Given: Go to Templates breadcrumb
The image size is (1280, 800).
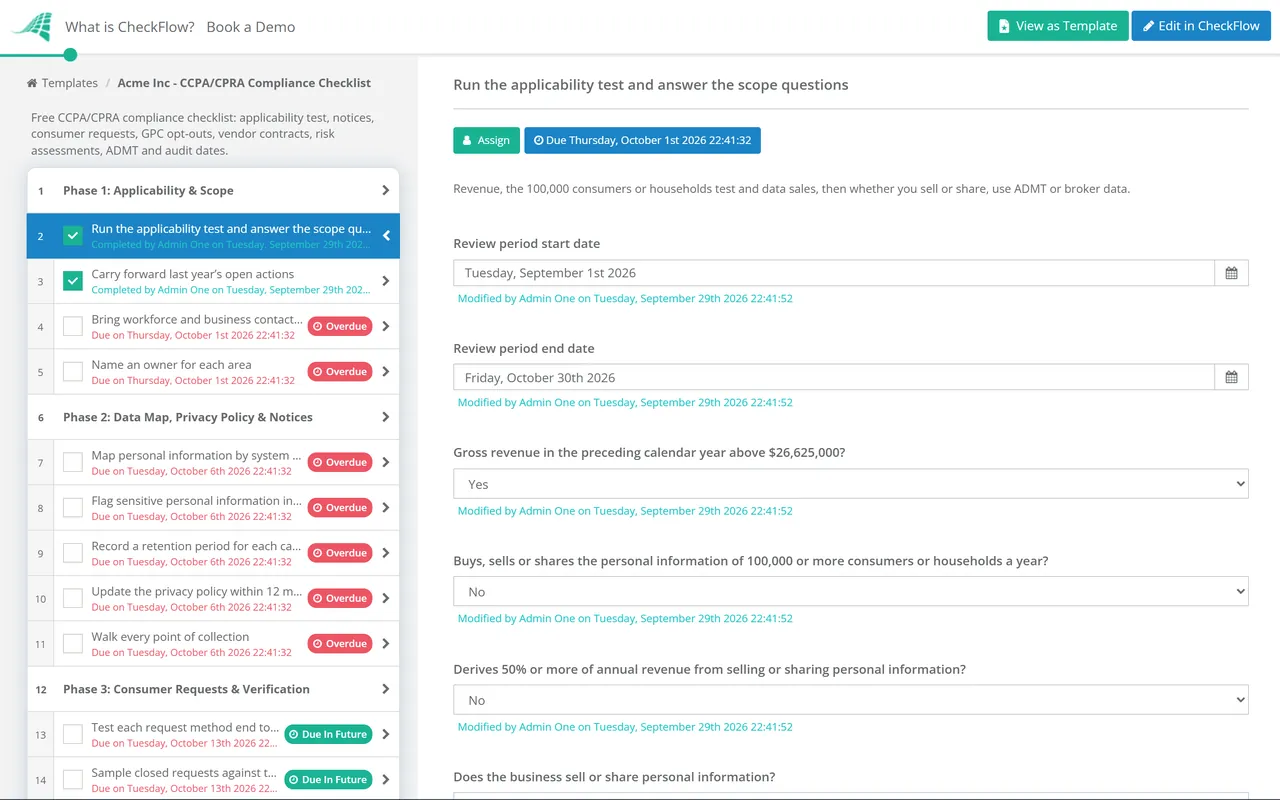Looking at the screenshot, I should point(69,83).
